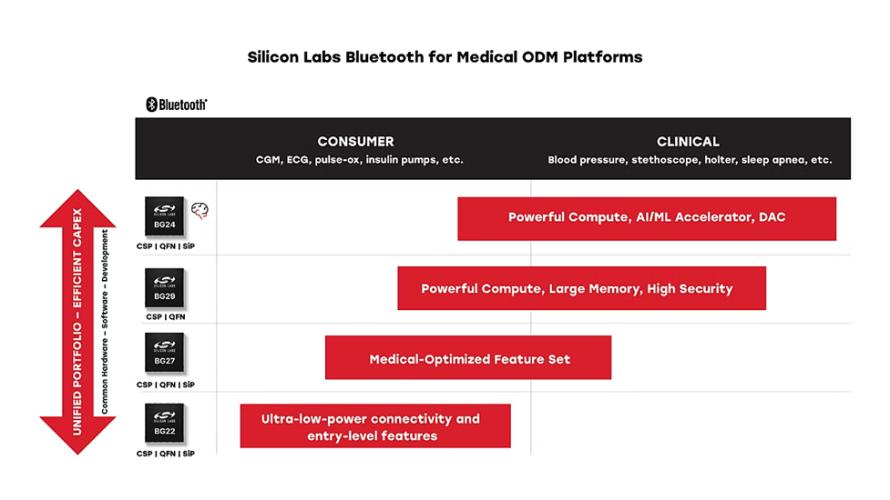This screenshot has width=890, height=500.
Task: Click the page title Silicon Labs Bluetooth heading
Action: [445, 57]
